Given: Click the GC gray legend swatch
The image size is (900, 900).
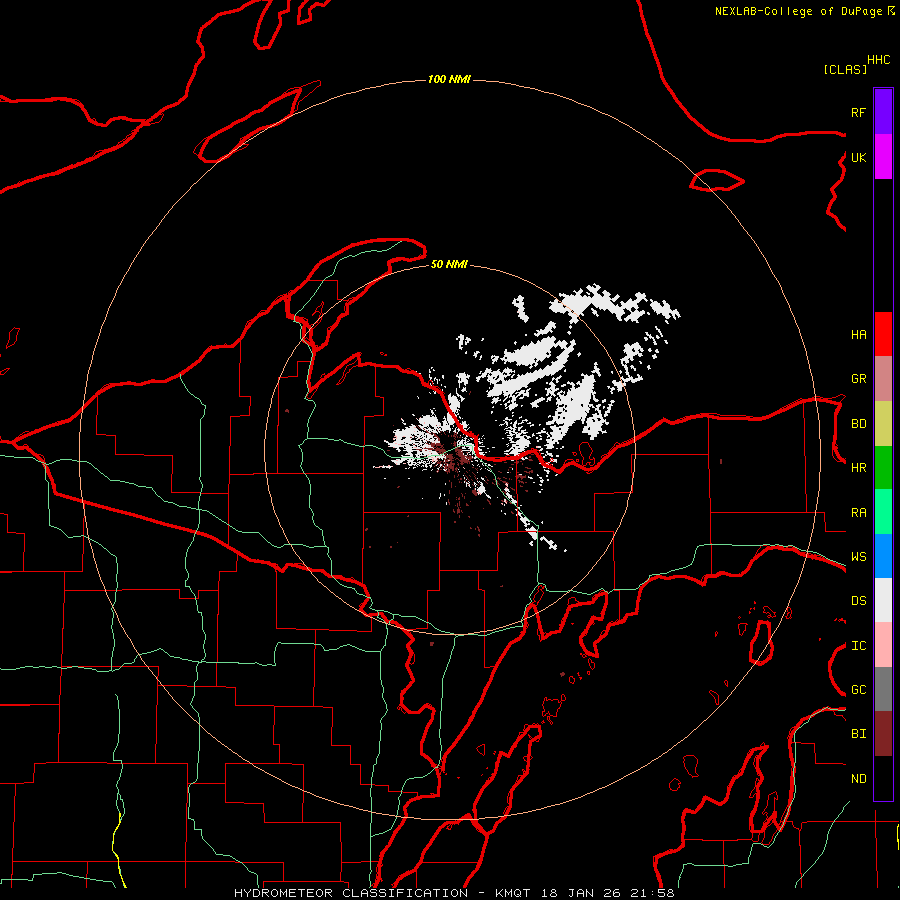Looking at the screenshot, I should 883,689.
